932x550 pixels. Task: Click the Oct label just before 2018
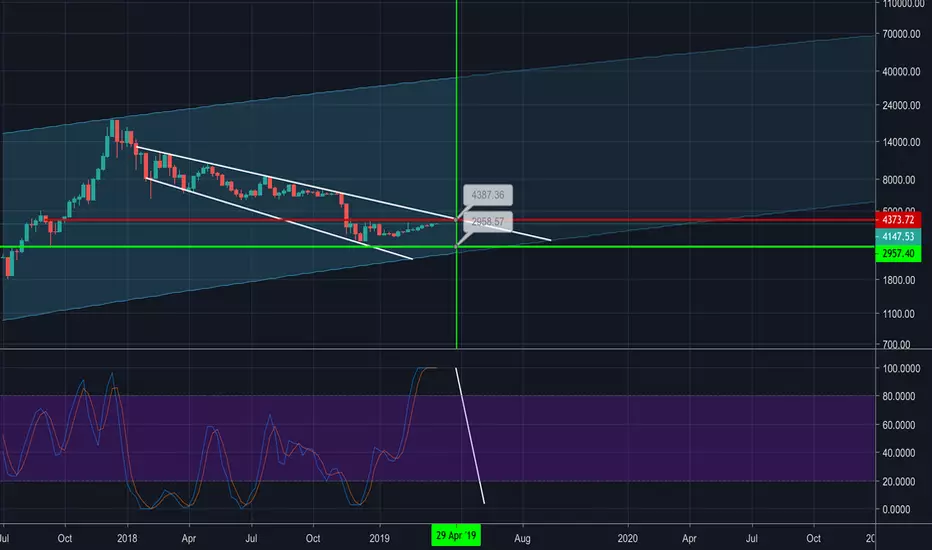pos(64,538)
